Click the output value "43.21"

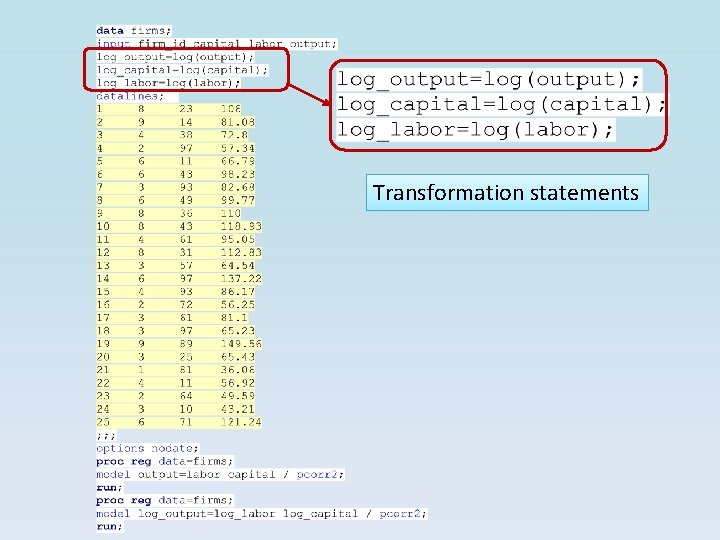237,409
